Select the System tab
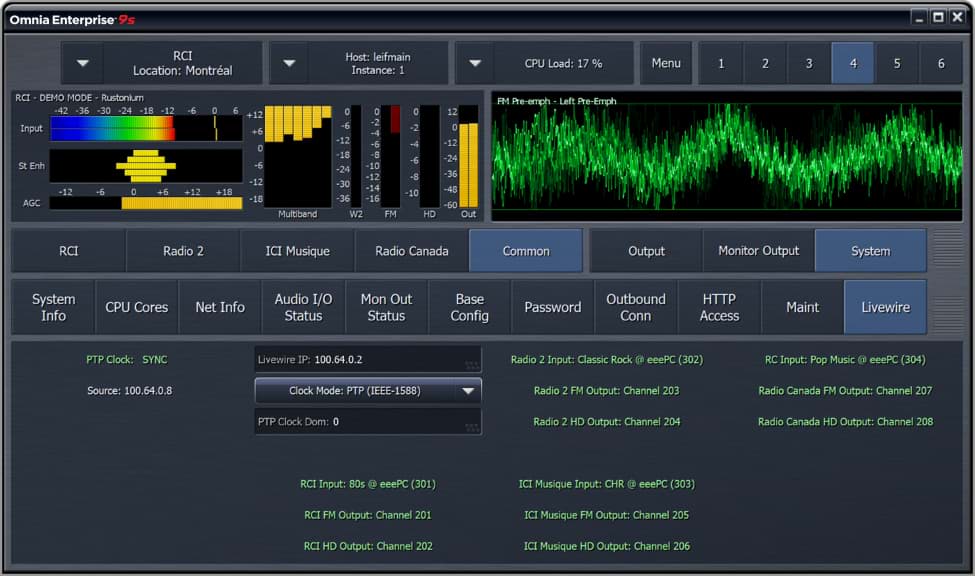 click(x=871, y=251)
